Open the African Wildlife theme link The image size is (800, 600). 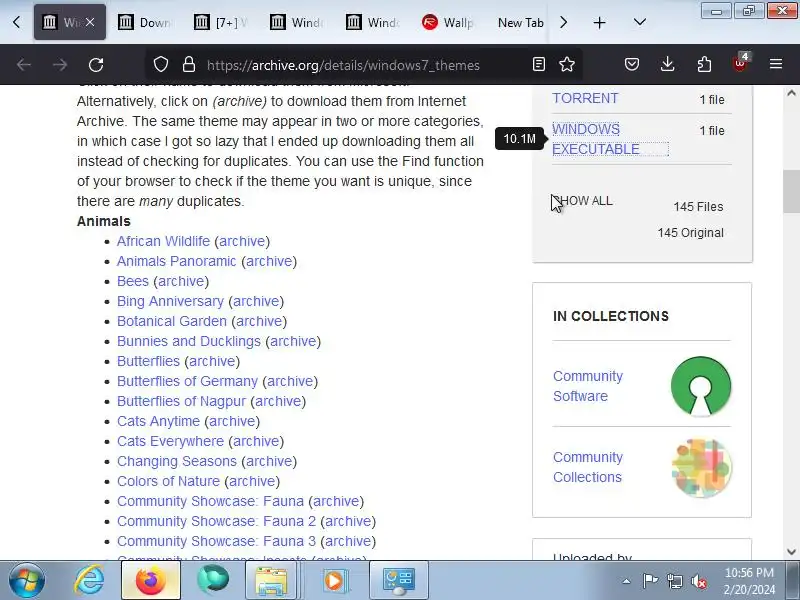tap(163, 241)
